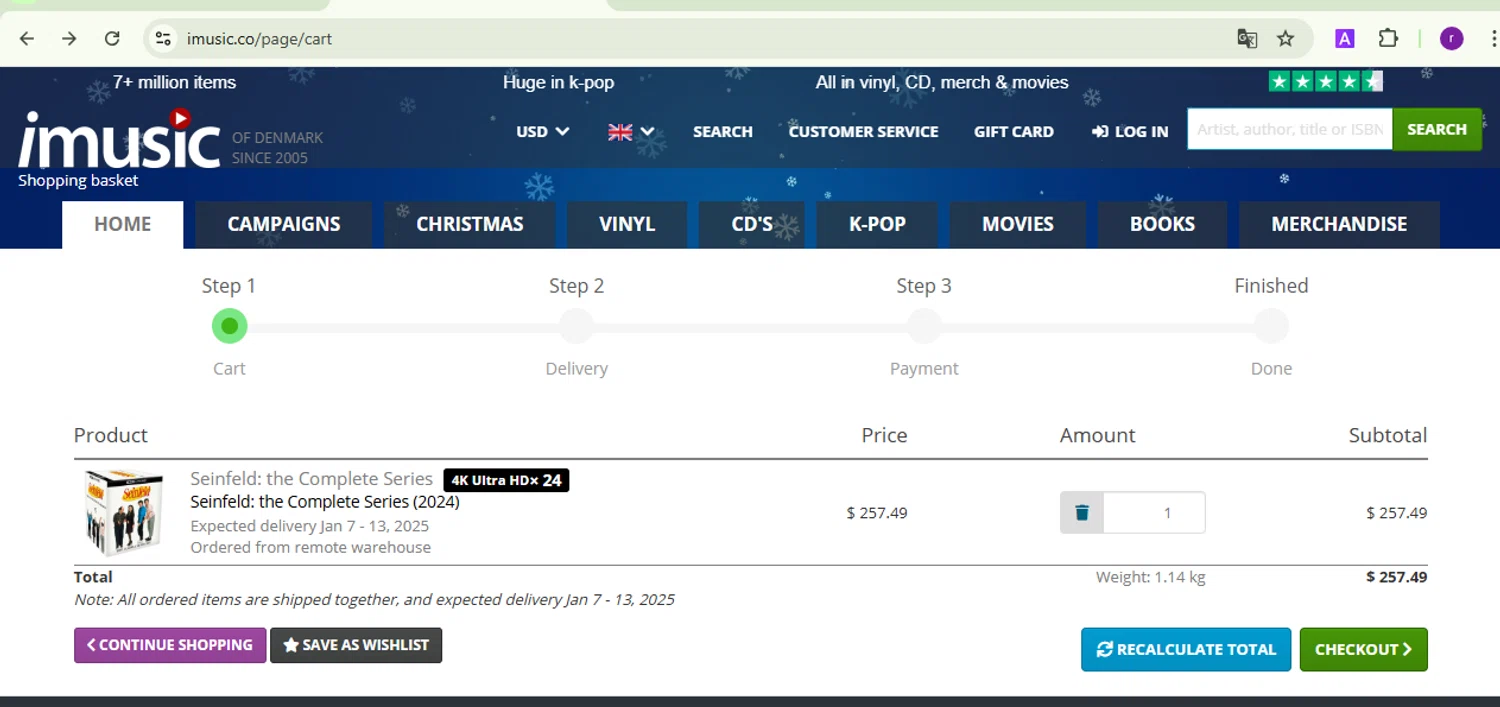Click the translate page icon
Screen dimensions: 1500x707
coord(1247,39)
